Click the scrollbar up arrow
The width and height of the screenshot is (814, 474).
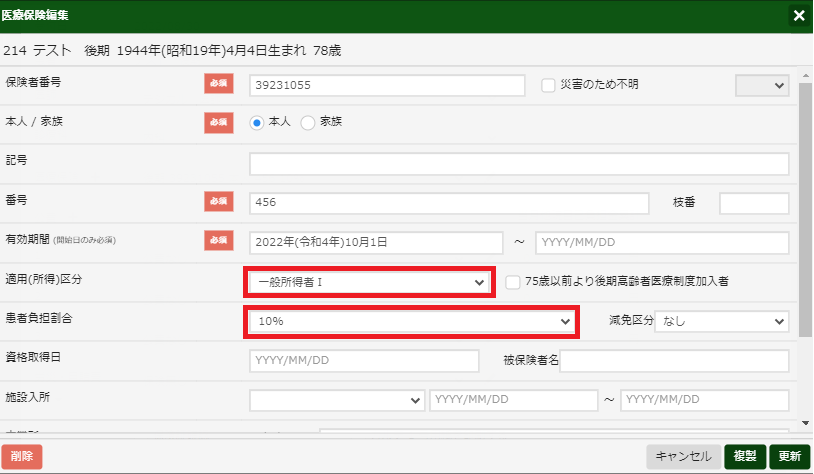(x=805, y=76)
